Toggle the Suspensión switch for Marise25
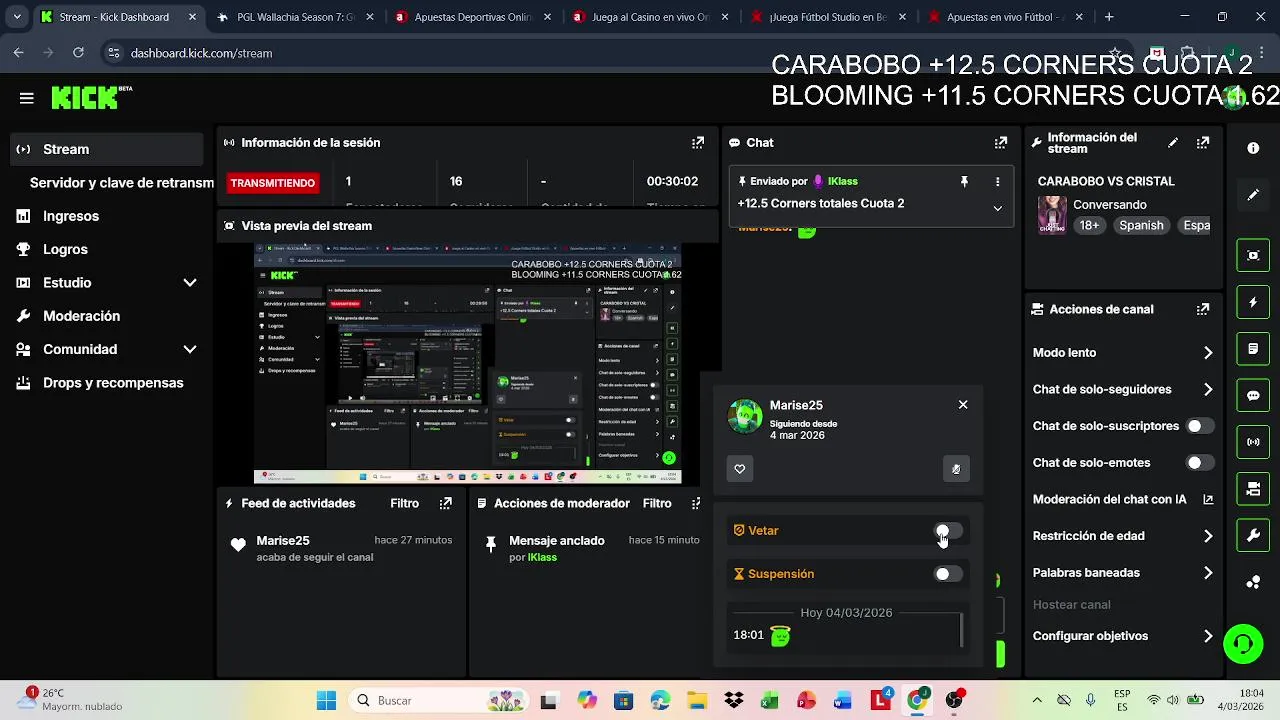This screenshot has width=1280, height=720. pos(948,574)
